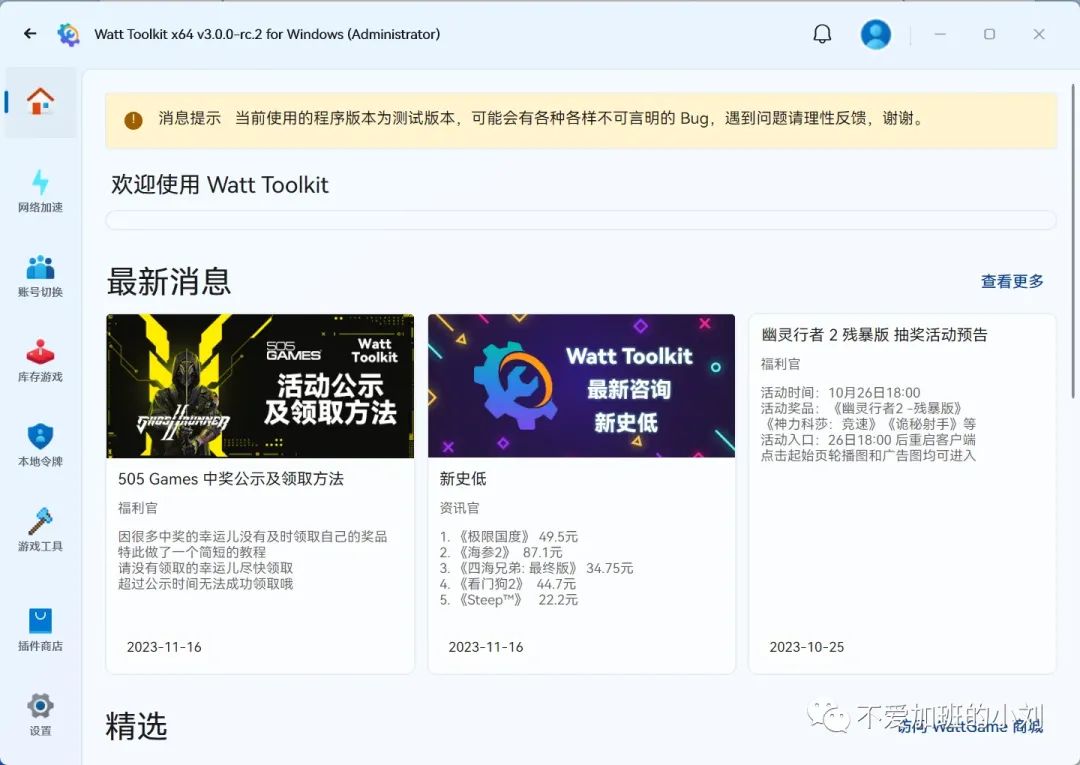Open the notifications bell
The width and height of the screenshot is (1080, 765).
click(822, 33)
